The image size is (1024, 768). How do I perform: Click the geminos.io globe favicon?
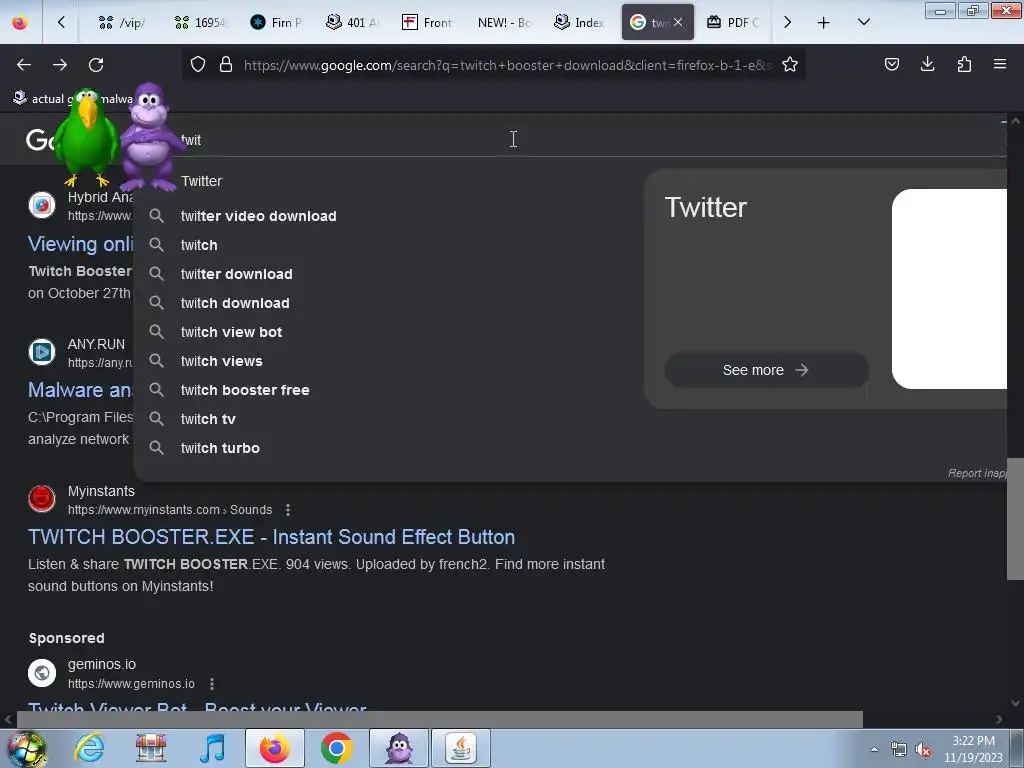tap(42, 673)
